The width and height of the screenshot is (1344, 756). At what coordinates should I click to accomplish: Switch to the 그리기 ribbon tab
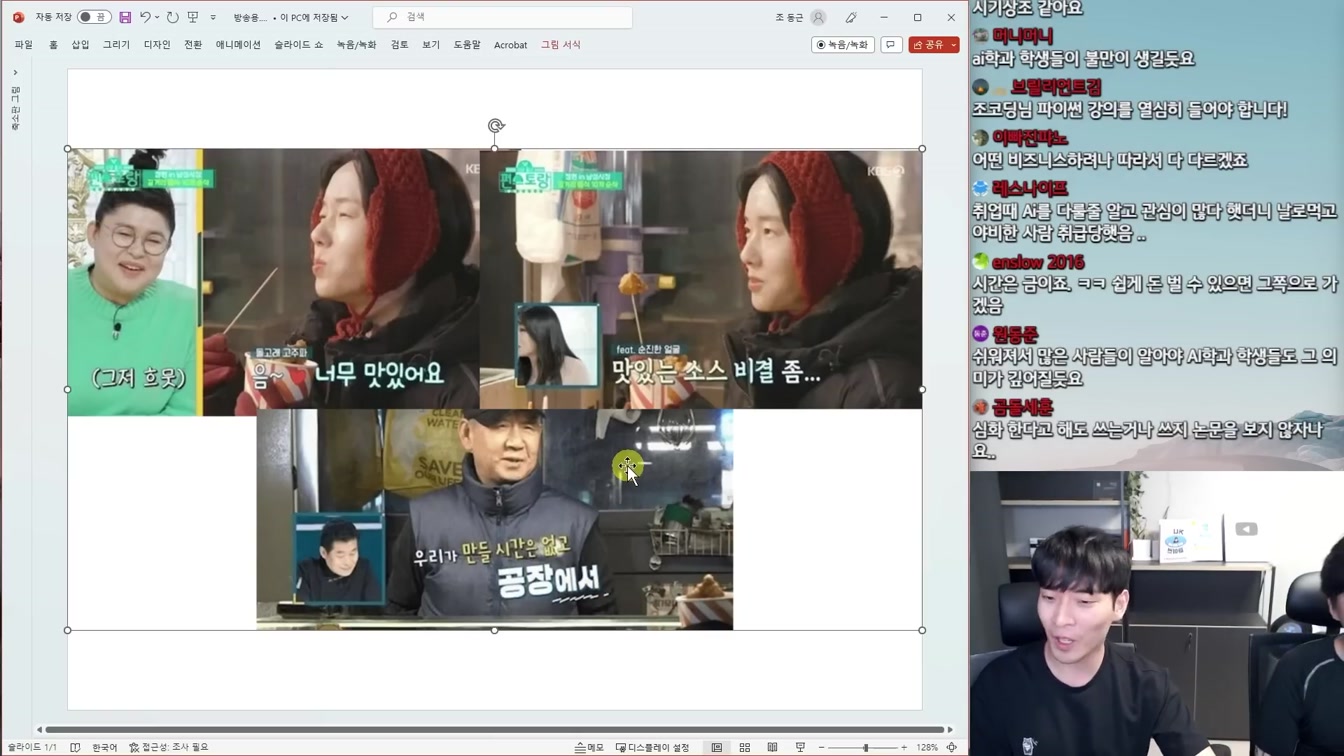coord(116,45)
